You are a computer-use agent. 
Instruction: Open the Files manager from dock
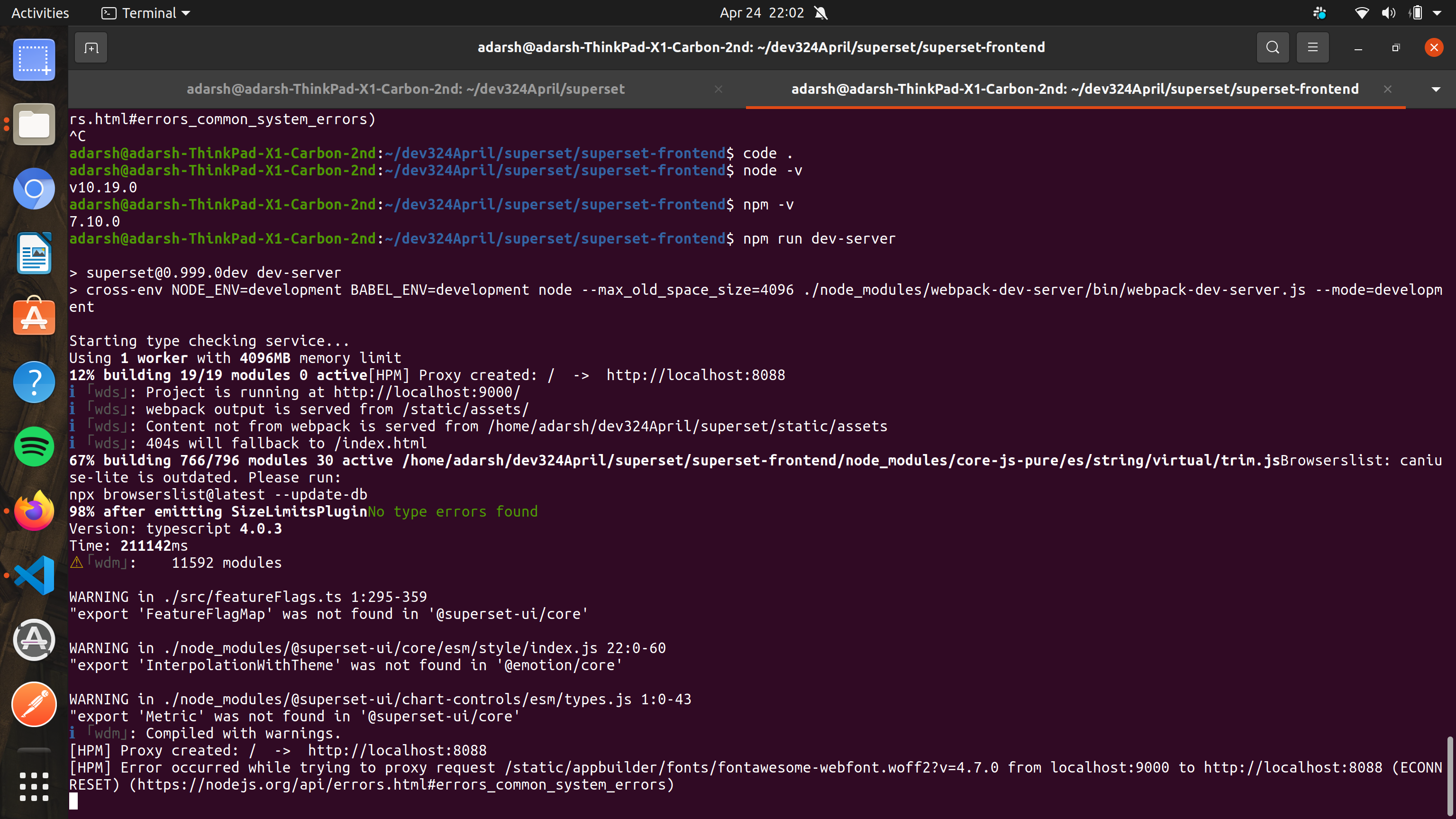click(34, 124)
